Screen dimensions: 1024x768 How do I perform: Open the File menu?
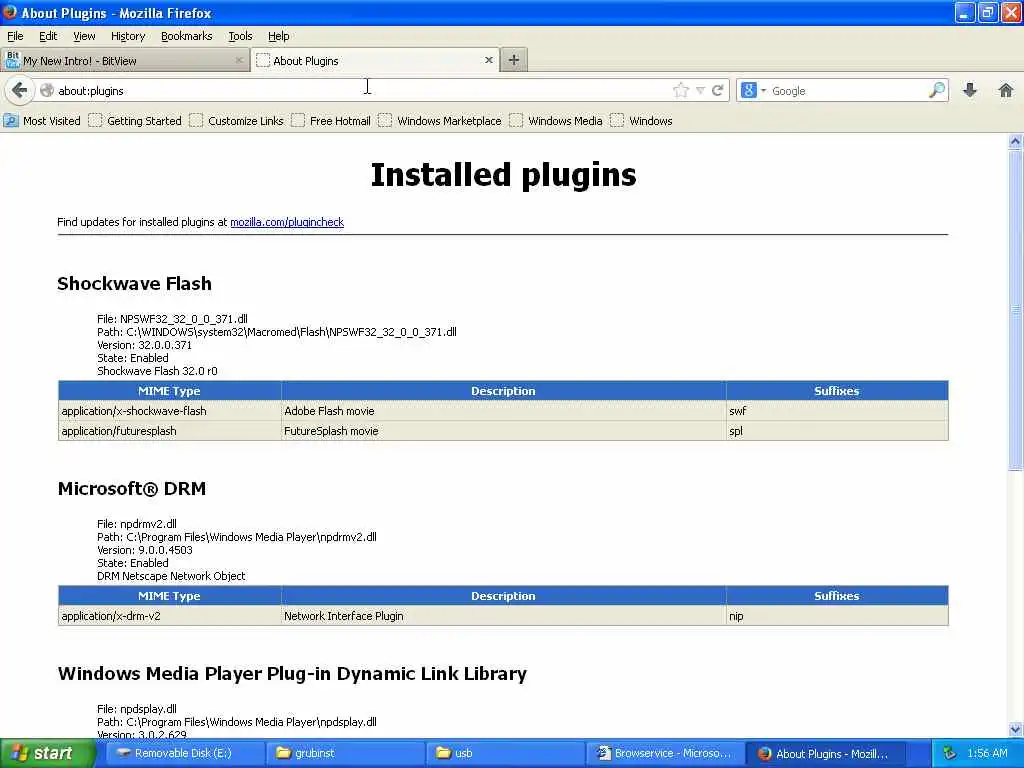15,36
